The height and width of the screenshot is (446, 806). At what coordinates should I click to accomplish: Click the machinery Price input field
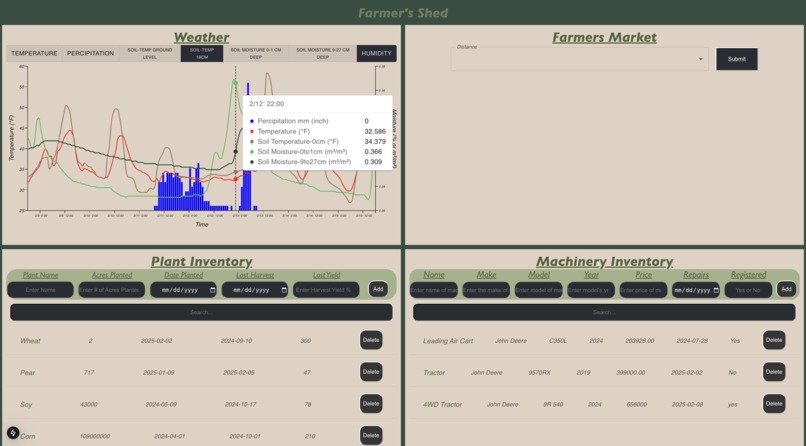(644, 290)
